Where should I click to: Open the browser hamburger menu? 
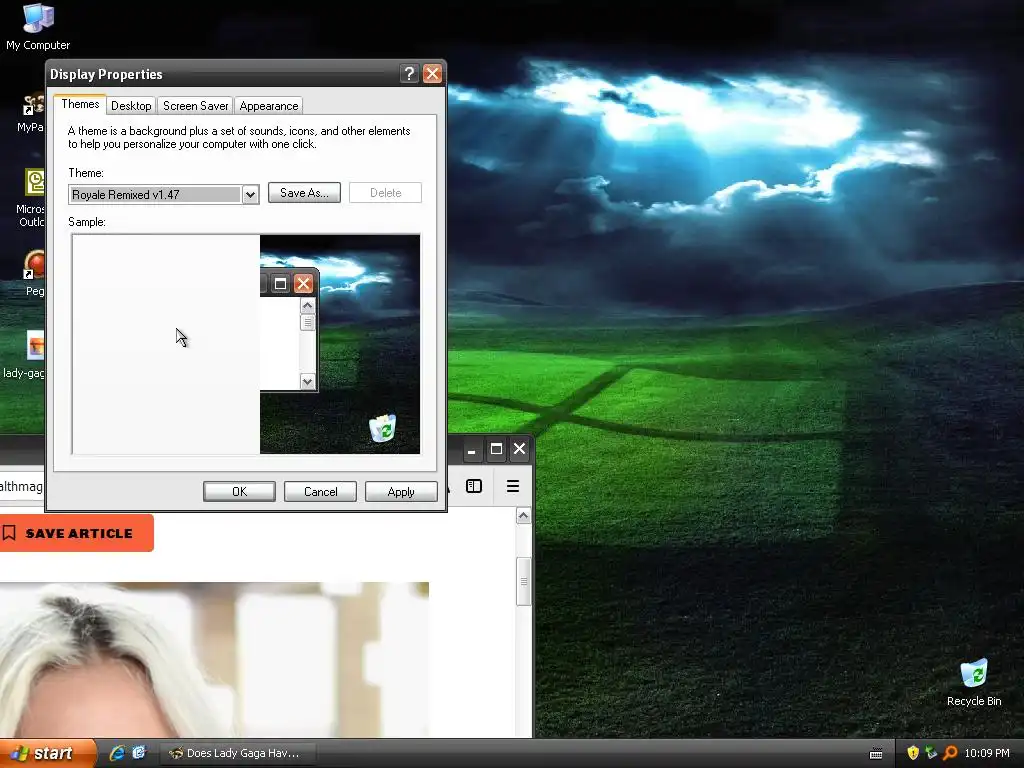(513, 486)
